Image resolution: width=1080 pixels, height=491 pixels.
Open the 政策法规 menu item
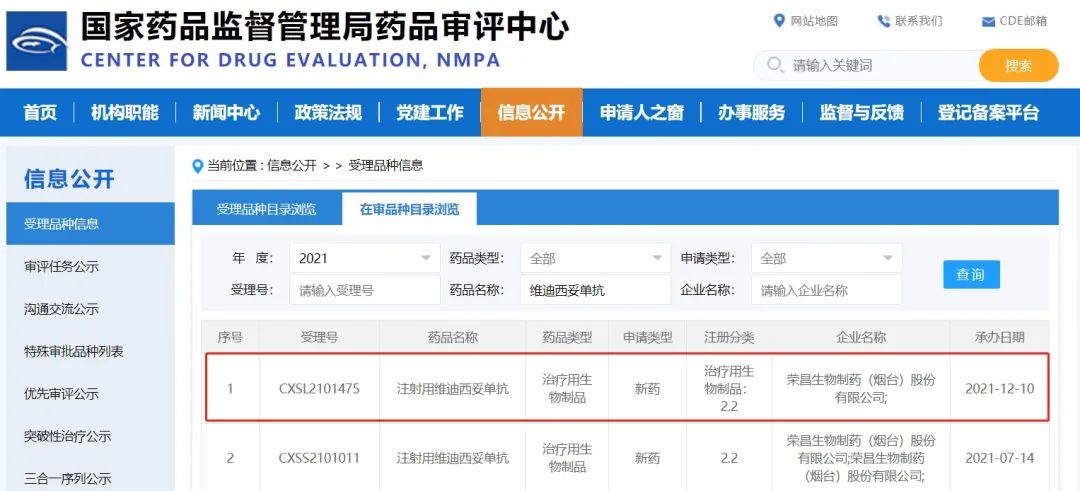pos(328,112)
